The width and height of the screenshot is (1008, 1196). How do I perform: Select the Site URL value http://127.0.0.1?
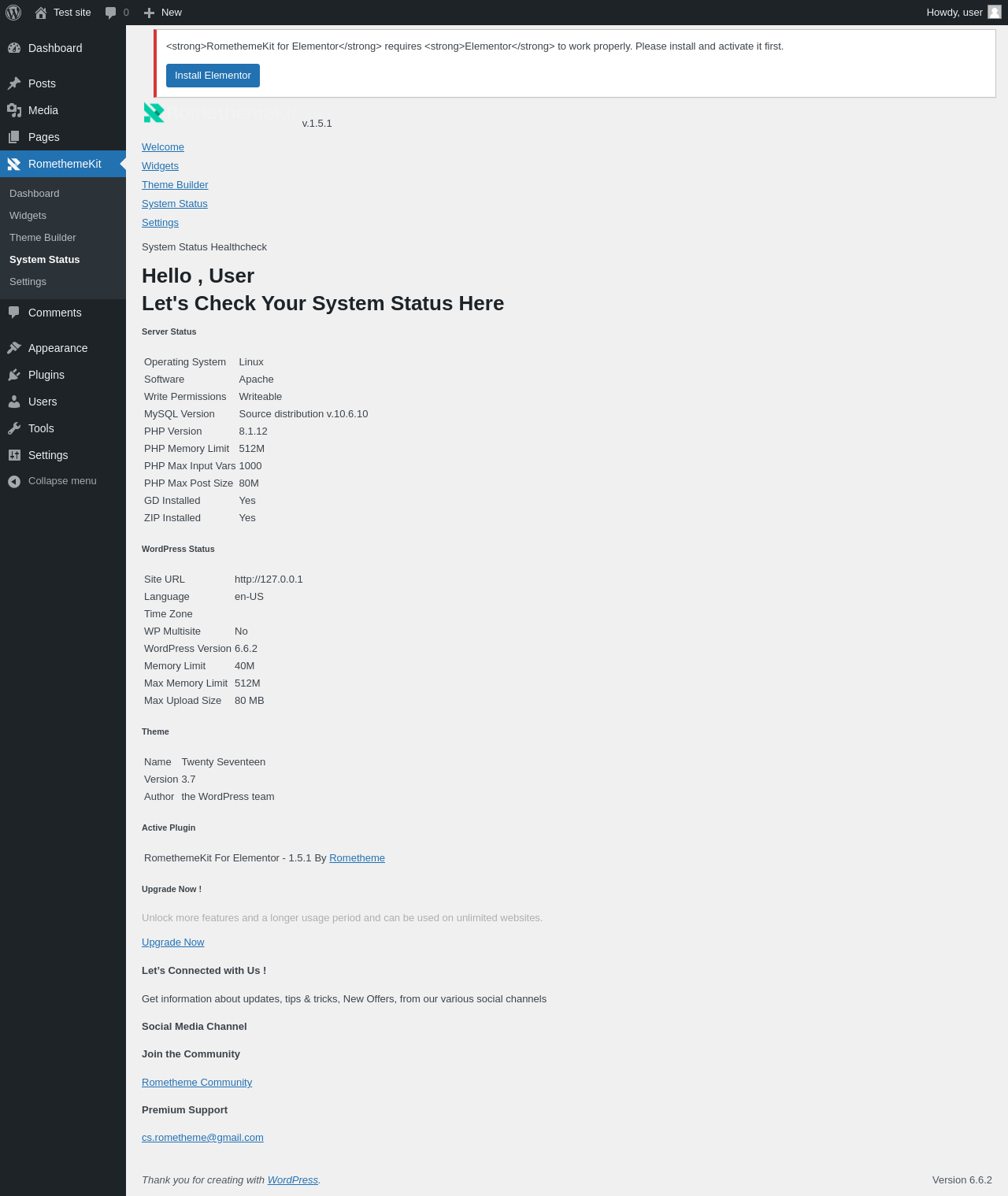click(x=269, y=579)
